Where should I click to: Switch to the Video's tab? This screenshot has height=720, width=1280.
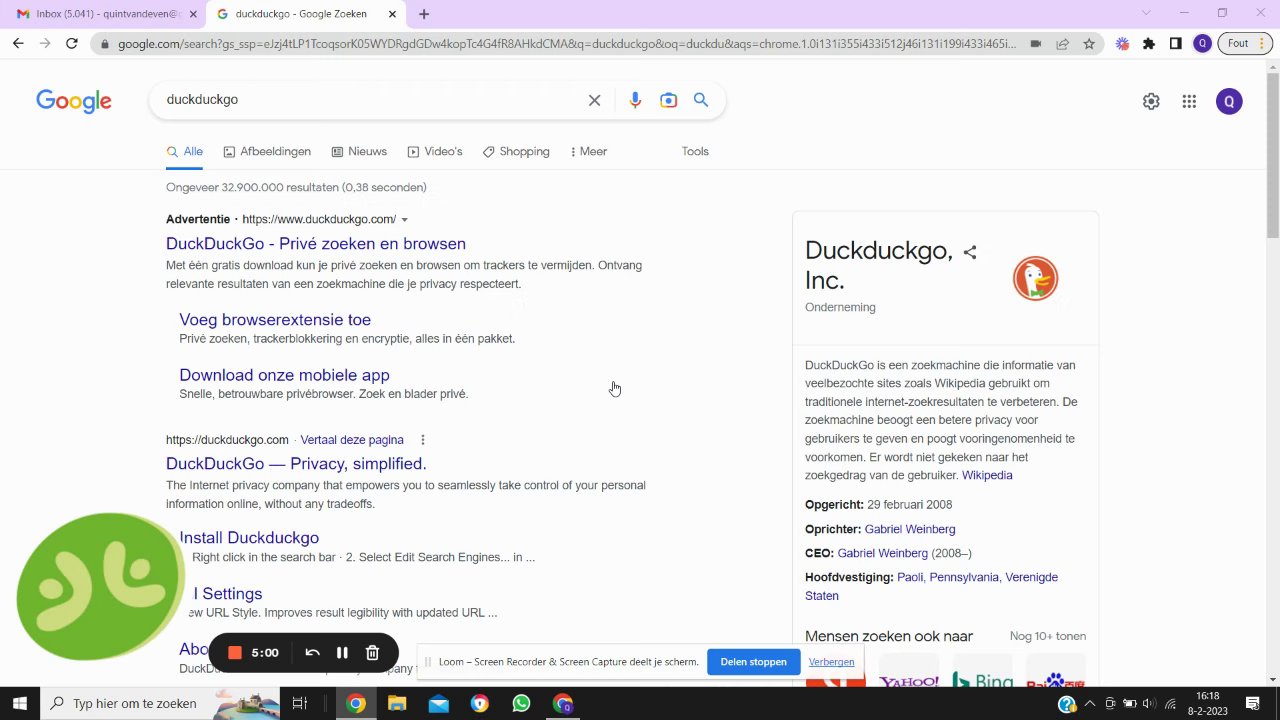(x=435, y=152)
